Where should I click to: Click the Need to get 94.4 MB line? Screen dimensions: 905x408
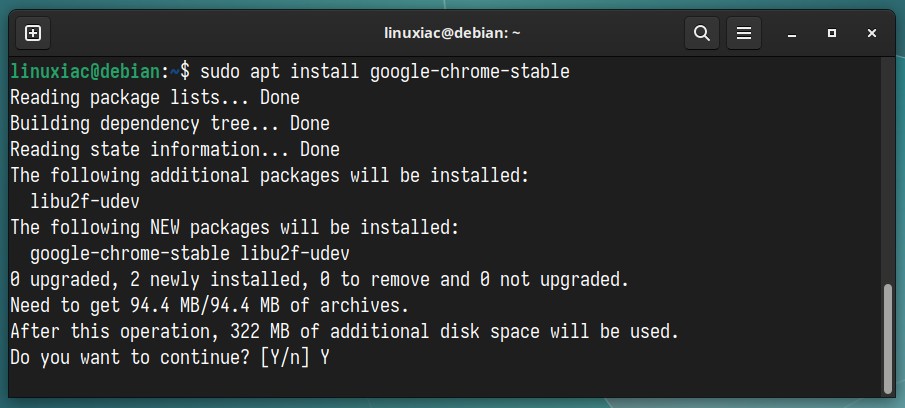pyautogui.click(x=210, y=305)
